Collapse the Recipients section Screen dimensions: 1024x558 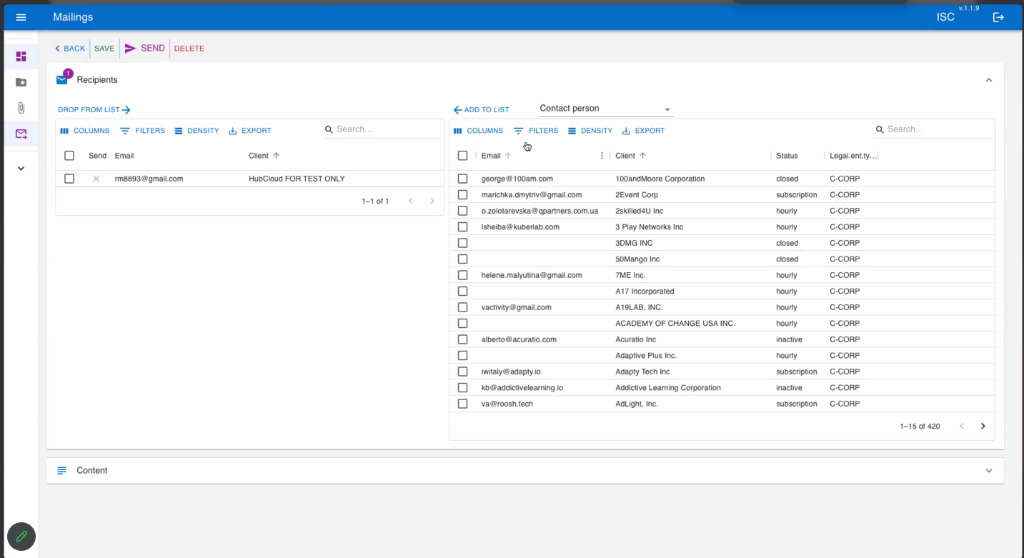pos(988,80)
